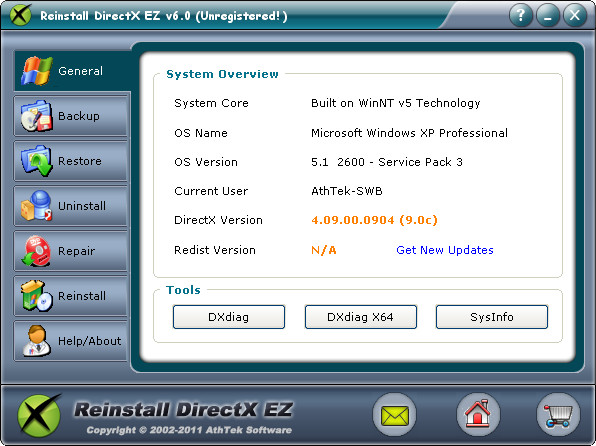Click the DirectX version value 4.09.00.0904 (9.0c)
This screenshot has height=446, width=596.
(374, 220)
